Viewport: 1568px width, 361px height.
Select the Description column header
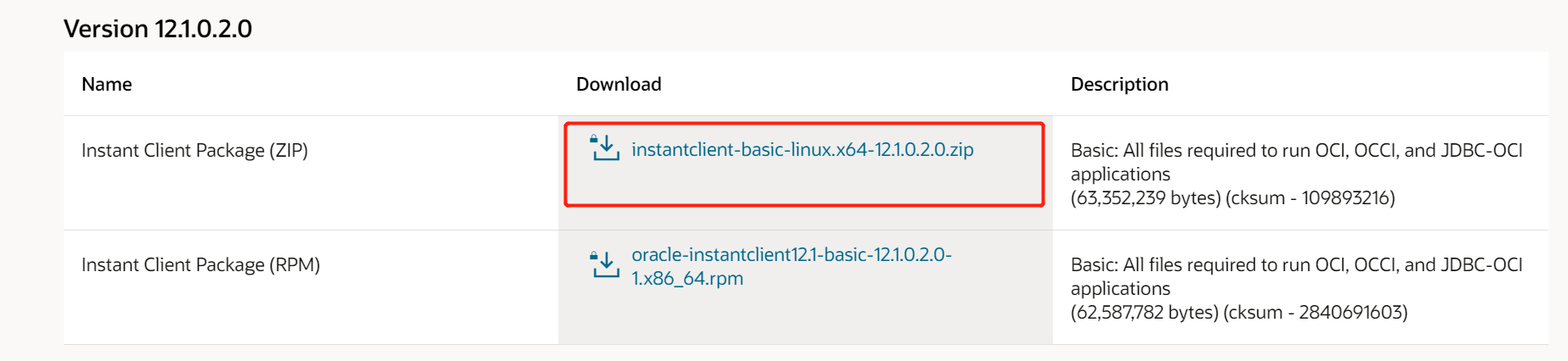coord(1119,84)
